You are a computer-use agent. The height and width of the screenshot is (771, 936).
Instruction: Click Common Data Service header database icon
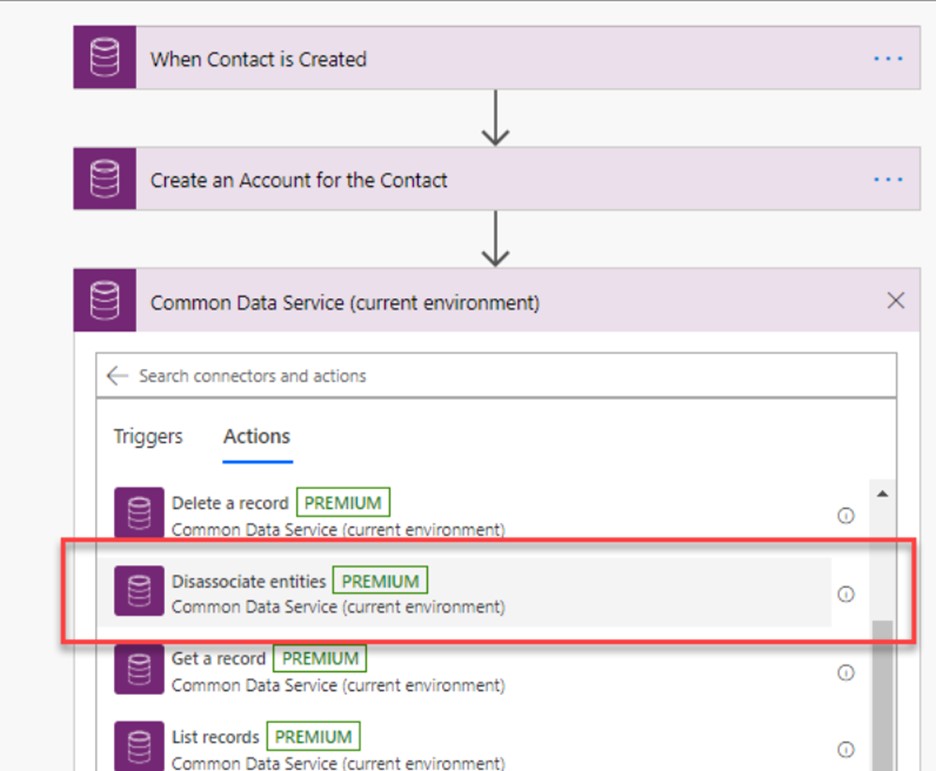(104, 300)
